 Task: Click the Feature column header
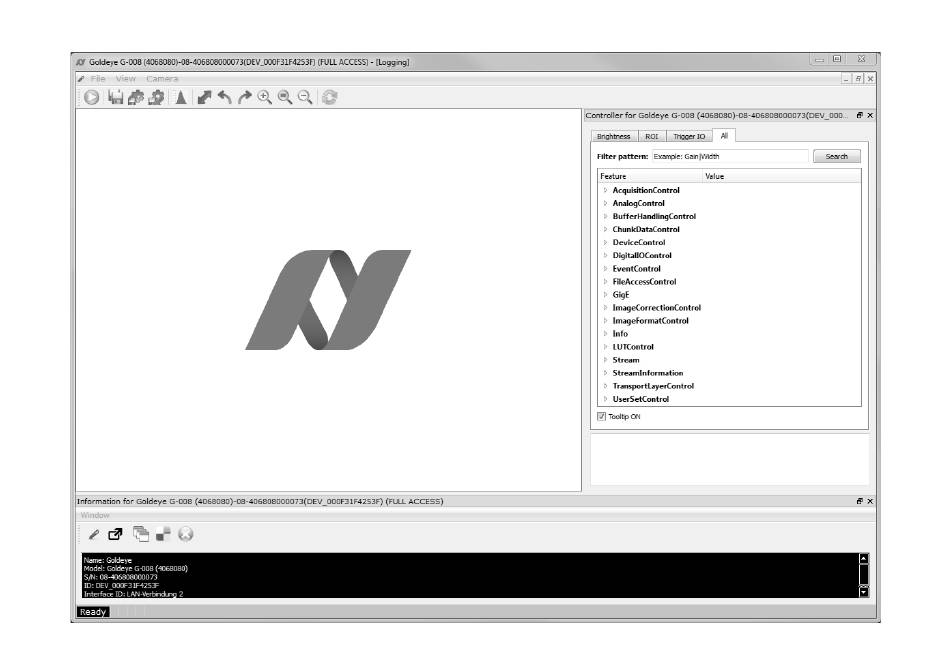tap(649, 176)
